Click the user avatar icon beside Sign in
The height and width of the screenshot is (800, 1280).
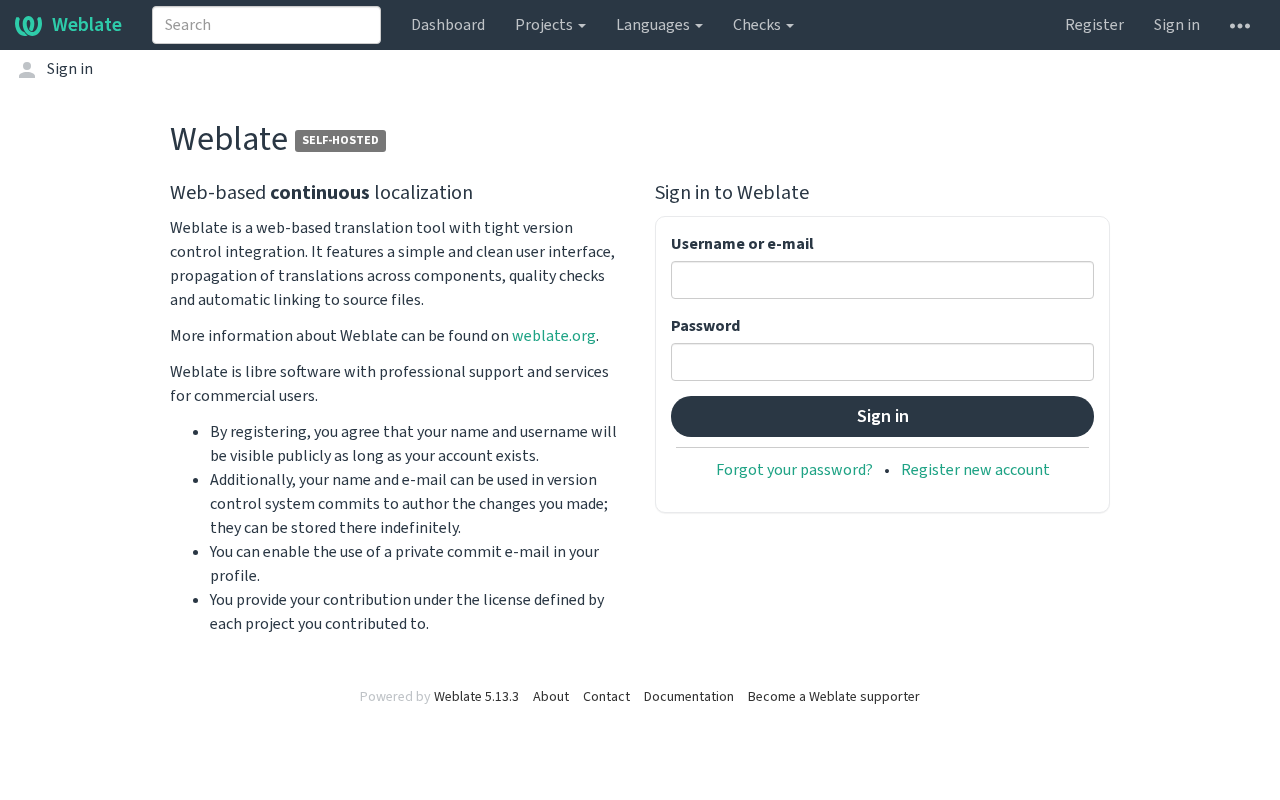click(27, 69)
